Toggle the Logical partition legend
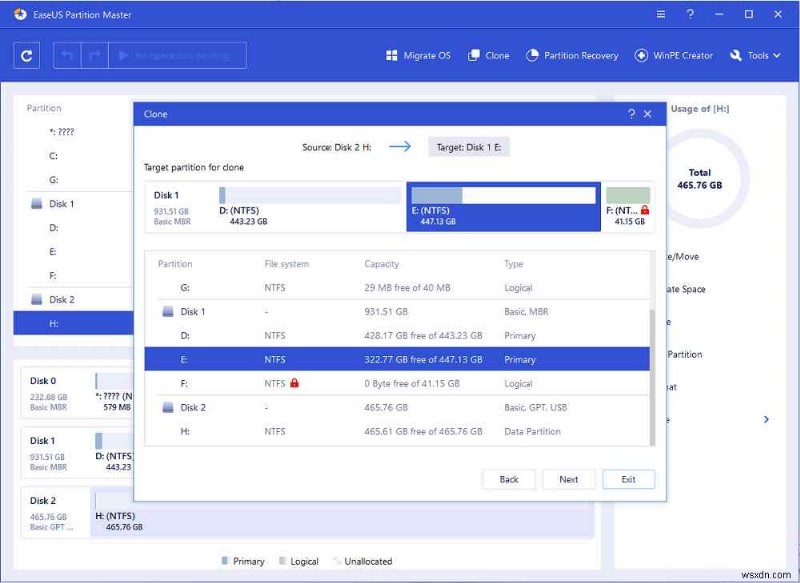 tap(284, 561)
